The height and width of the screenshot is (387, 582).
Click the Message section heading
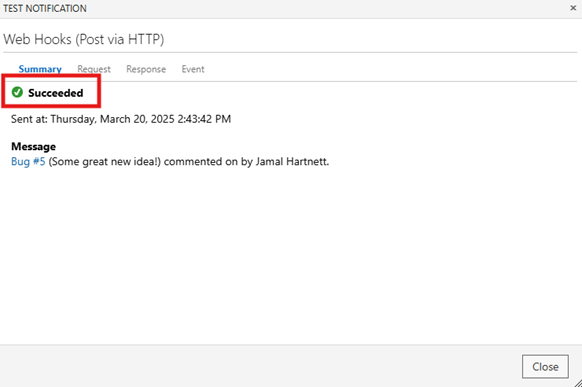click(x=33, y=147)
